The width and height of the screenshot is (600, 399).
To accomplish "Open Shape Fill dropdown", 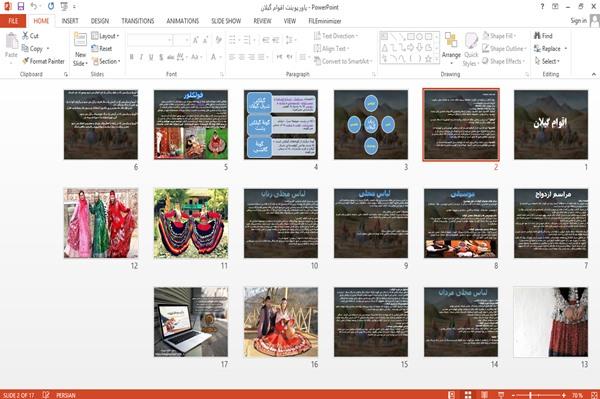I will coord(499,36).
